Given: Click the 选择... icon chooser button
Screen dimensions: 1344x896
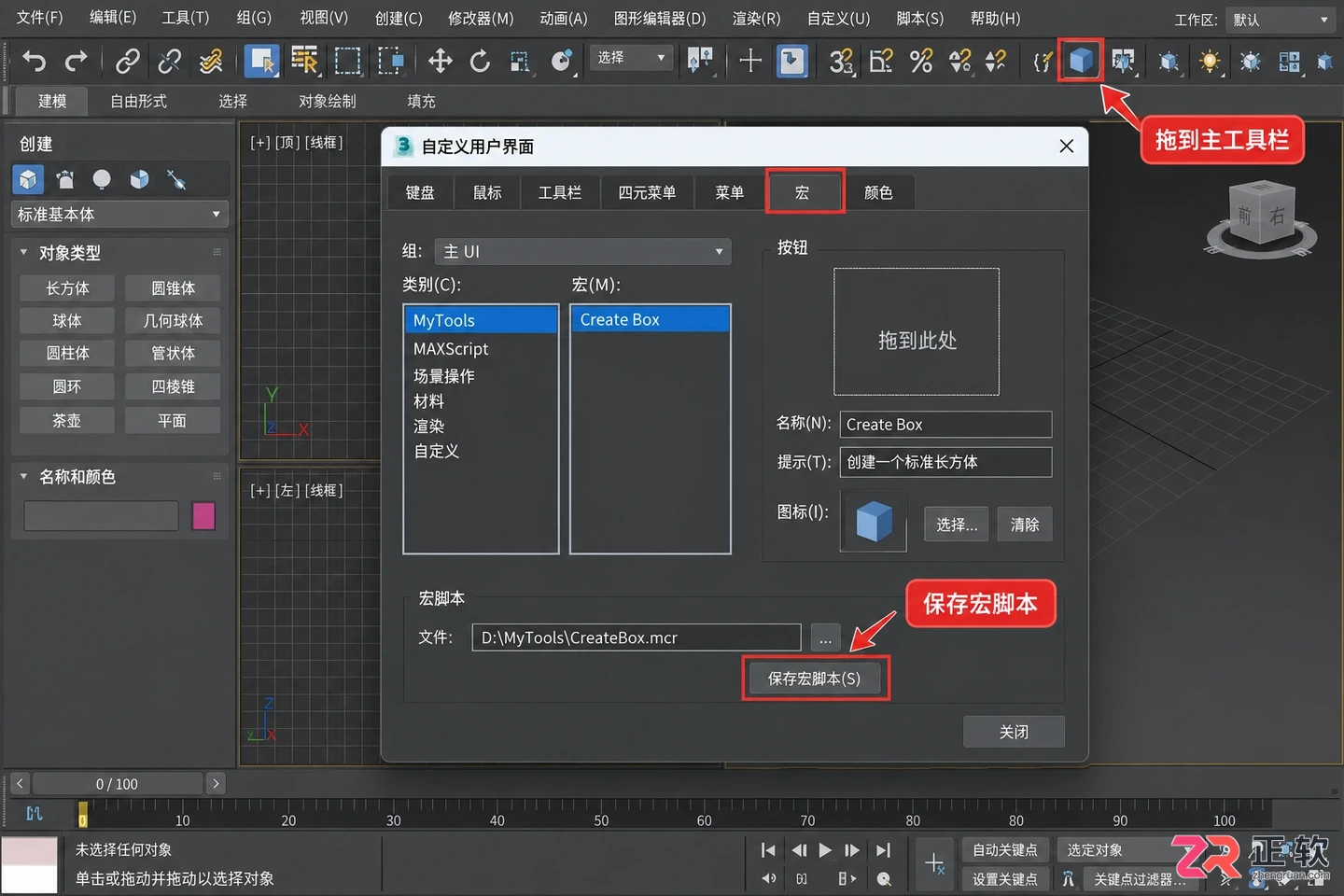Looking at the screenshot, I should [957, 525].
